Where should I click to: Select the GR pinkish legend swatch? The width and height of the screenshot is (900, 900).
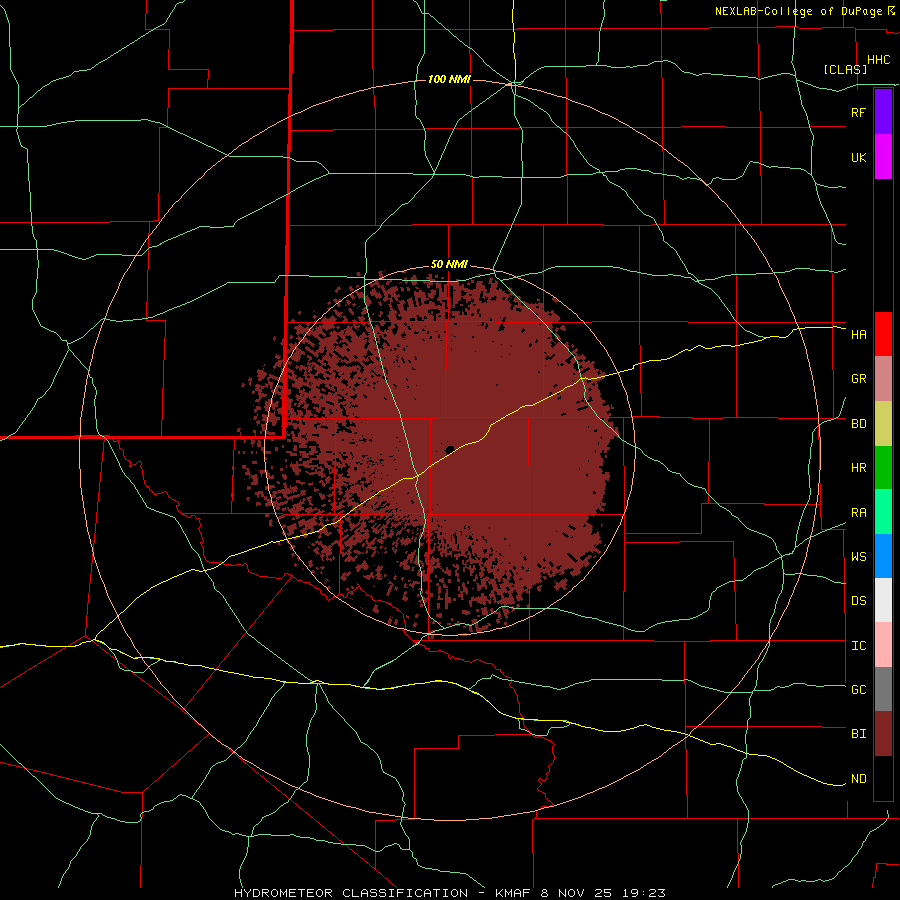(883, 379)
